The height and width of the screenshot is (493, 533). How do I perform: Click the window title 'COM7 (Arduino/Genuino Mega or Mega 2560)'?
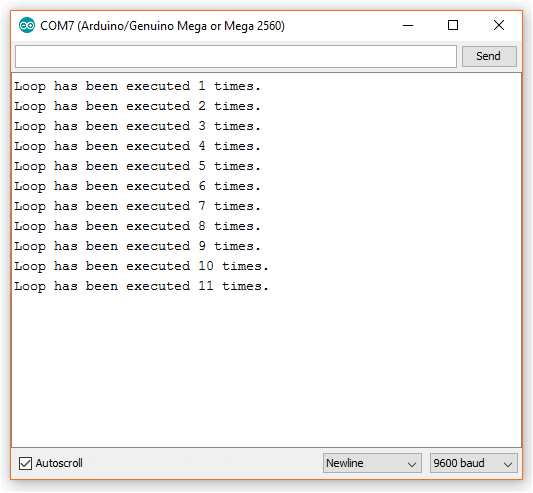(x=162, y=26)
